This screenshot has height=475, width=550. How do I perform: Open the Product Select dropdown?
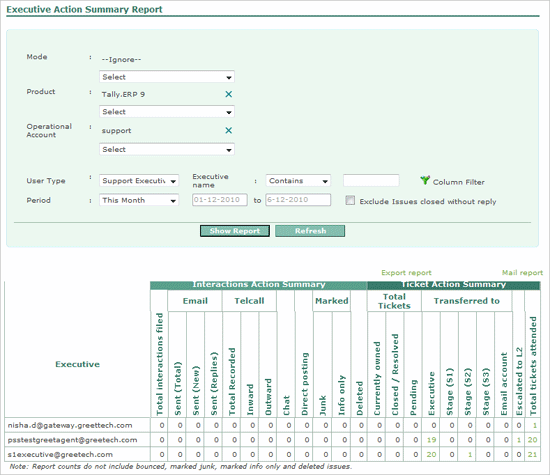pyautogui.click(x=167, y=112)
